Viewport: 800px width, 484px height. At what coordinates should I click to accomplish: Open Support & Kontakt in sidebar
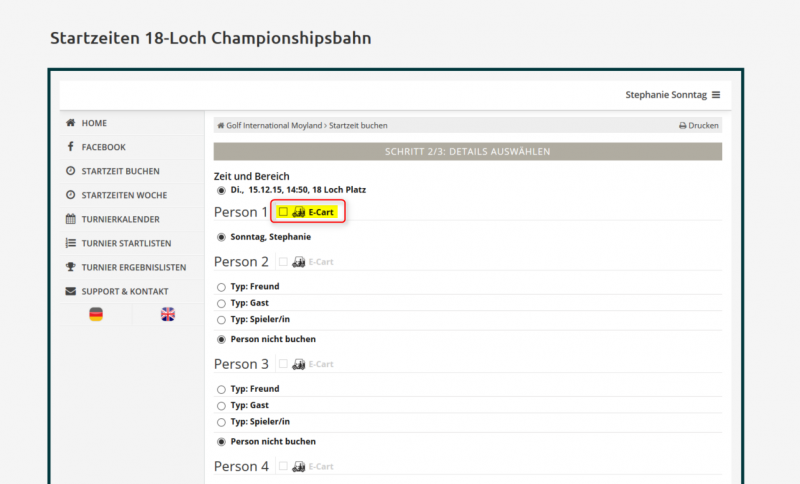tap(132, 291)
